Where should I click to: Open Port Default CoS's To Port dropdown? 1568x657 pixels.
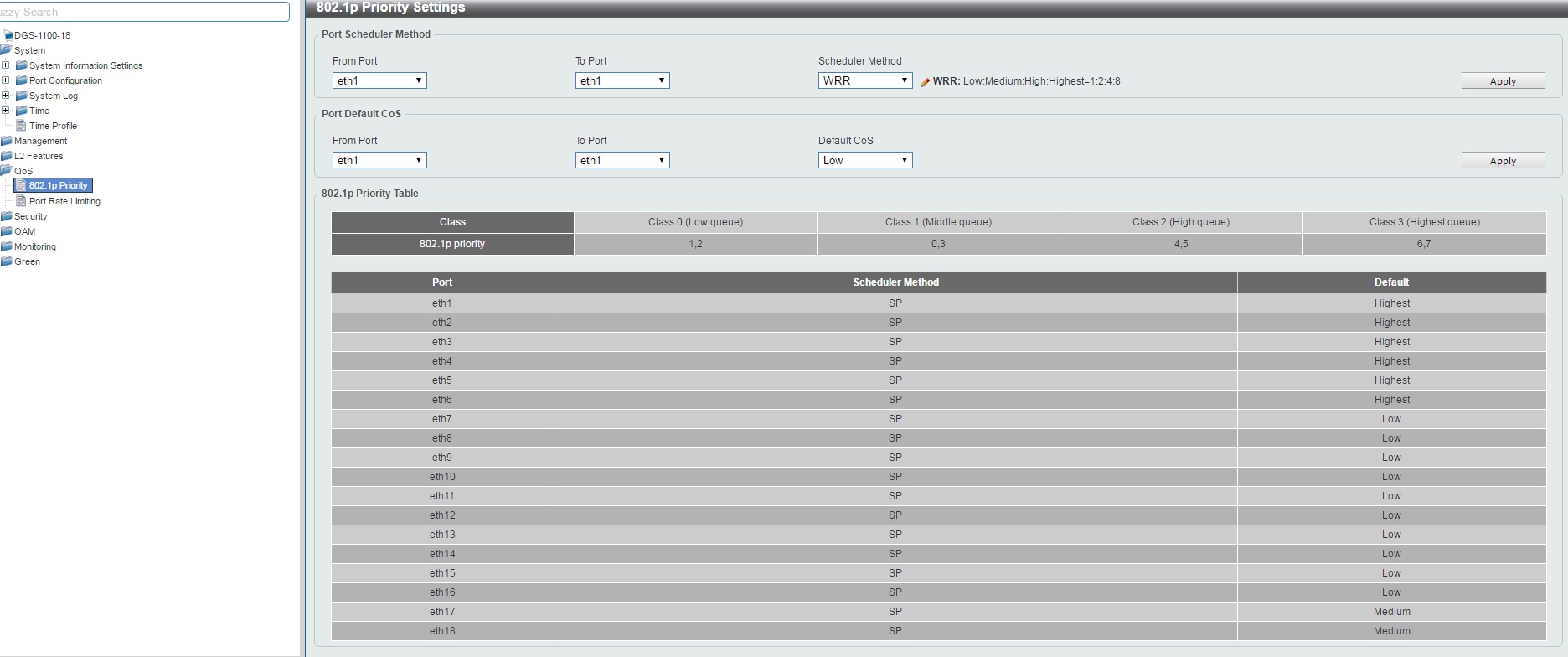622,160
